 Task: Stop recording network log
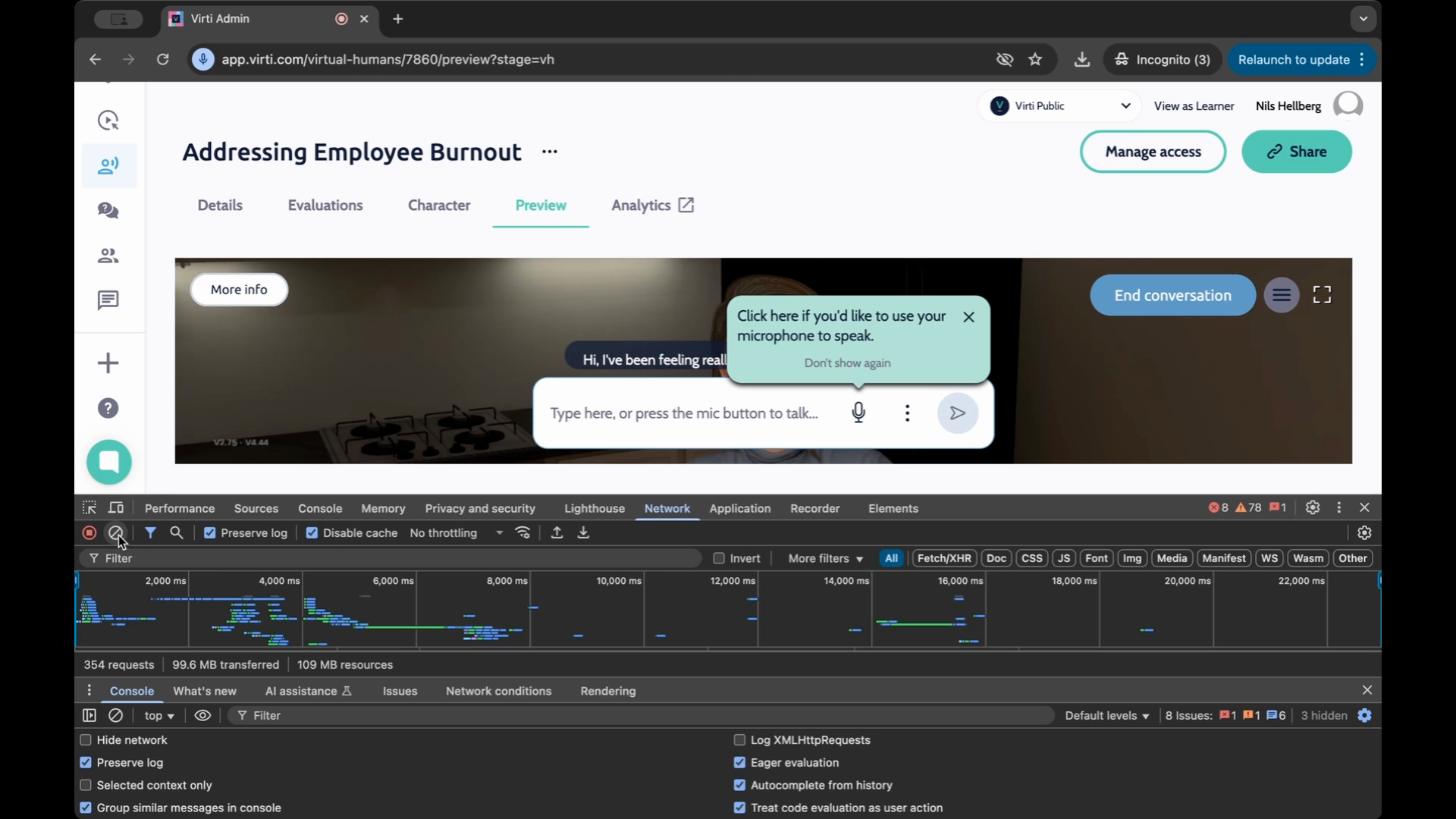[x=89, y=533]
